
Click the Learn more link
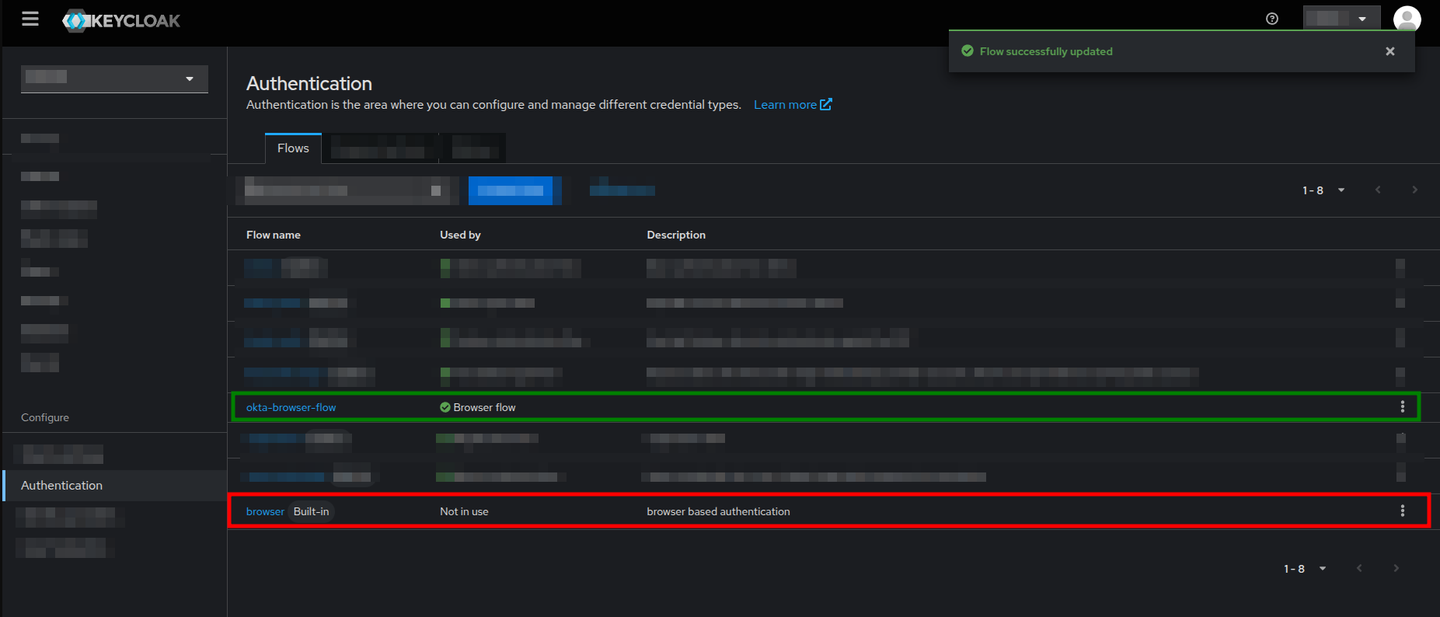pos(785,103)
